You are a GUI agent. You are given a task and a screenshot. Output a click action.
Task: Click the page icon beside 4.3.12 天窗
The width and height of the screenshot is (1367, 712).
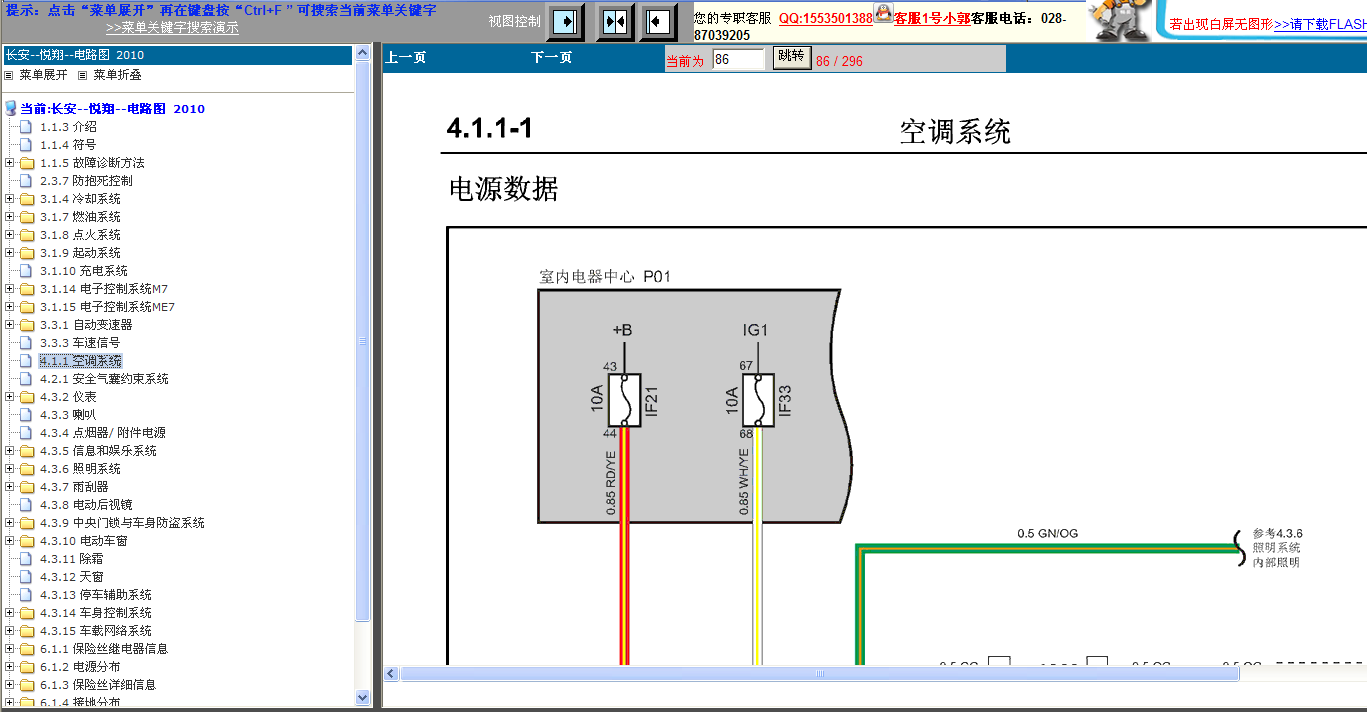click(27, 577)
